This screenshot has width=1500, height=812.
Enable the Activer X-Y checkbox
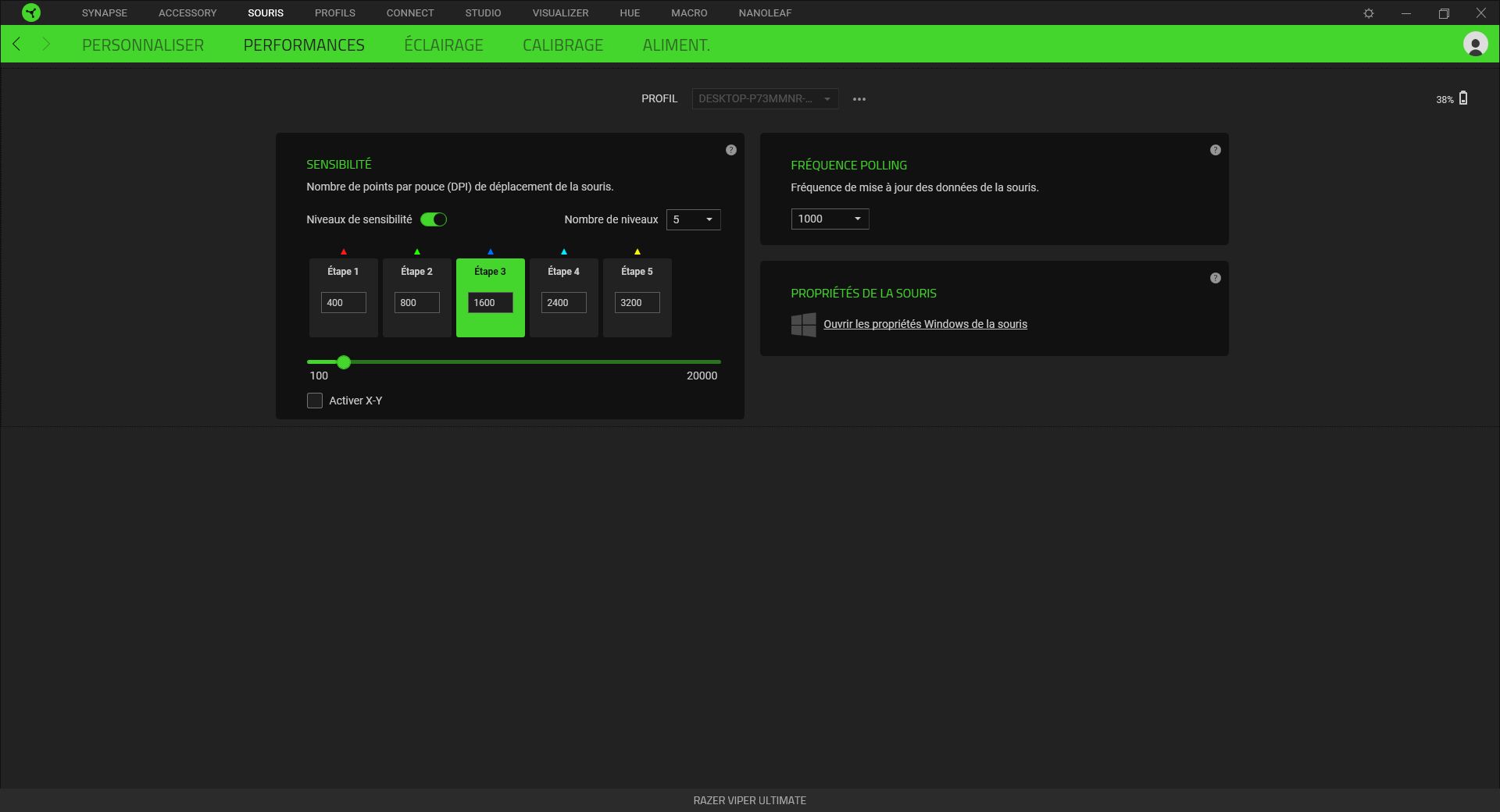[x=315, y=401]
